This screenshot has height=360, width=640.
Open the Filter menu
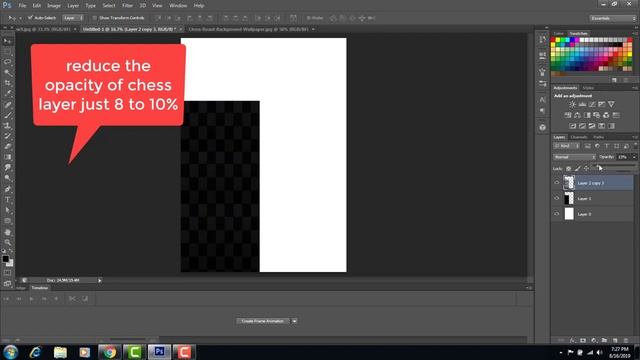[x=127, y=6]
